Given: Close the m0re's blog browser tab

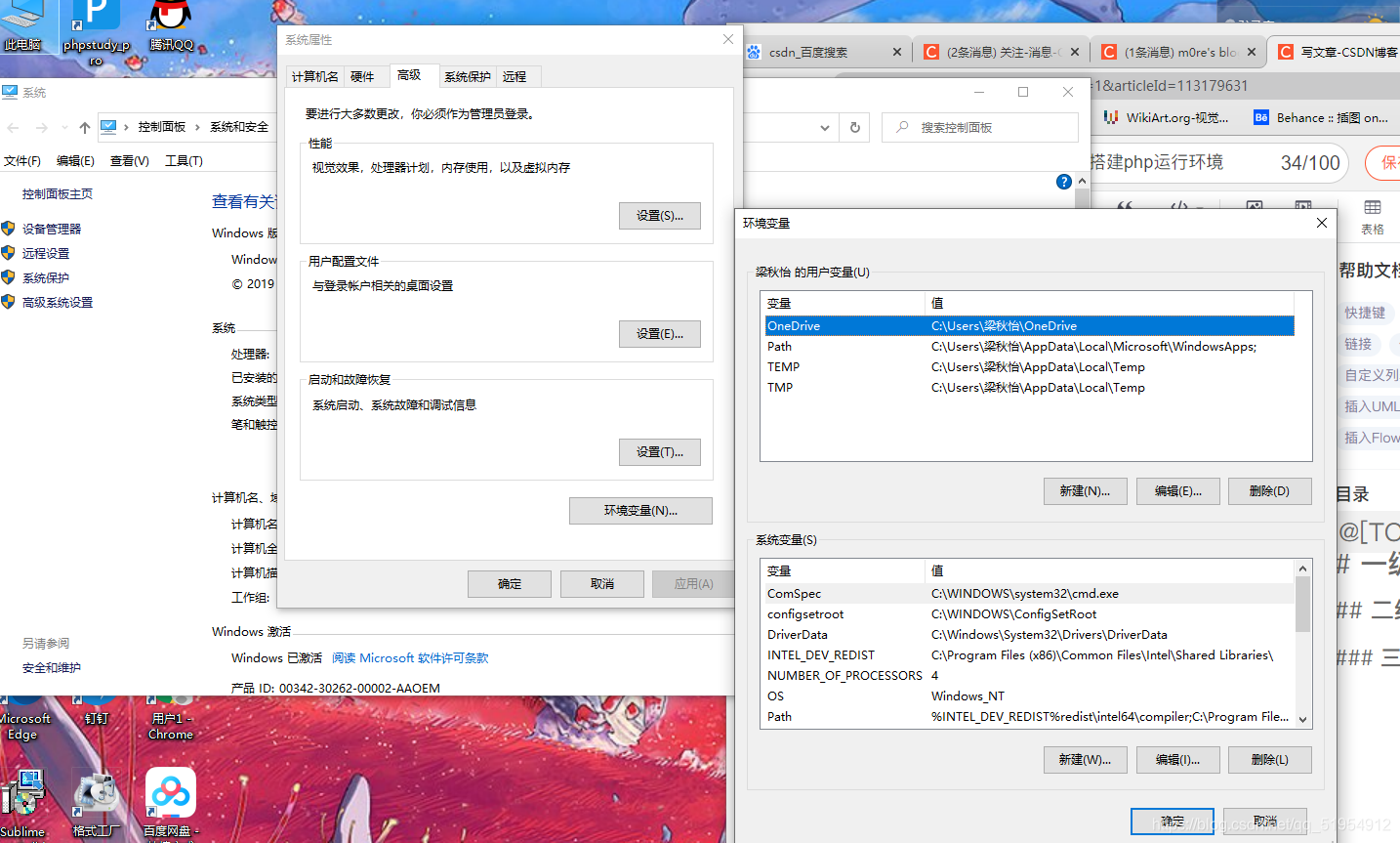Looking at the screenshot, I should point(1252,52).
